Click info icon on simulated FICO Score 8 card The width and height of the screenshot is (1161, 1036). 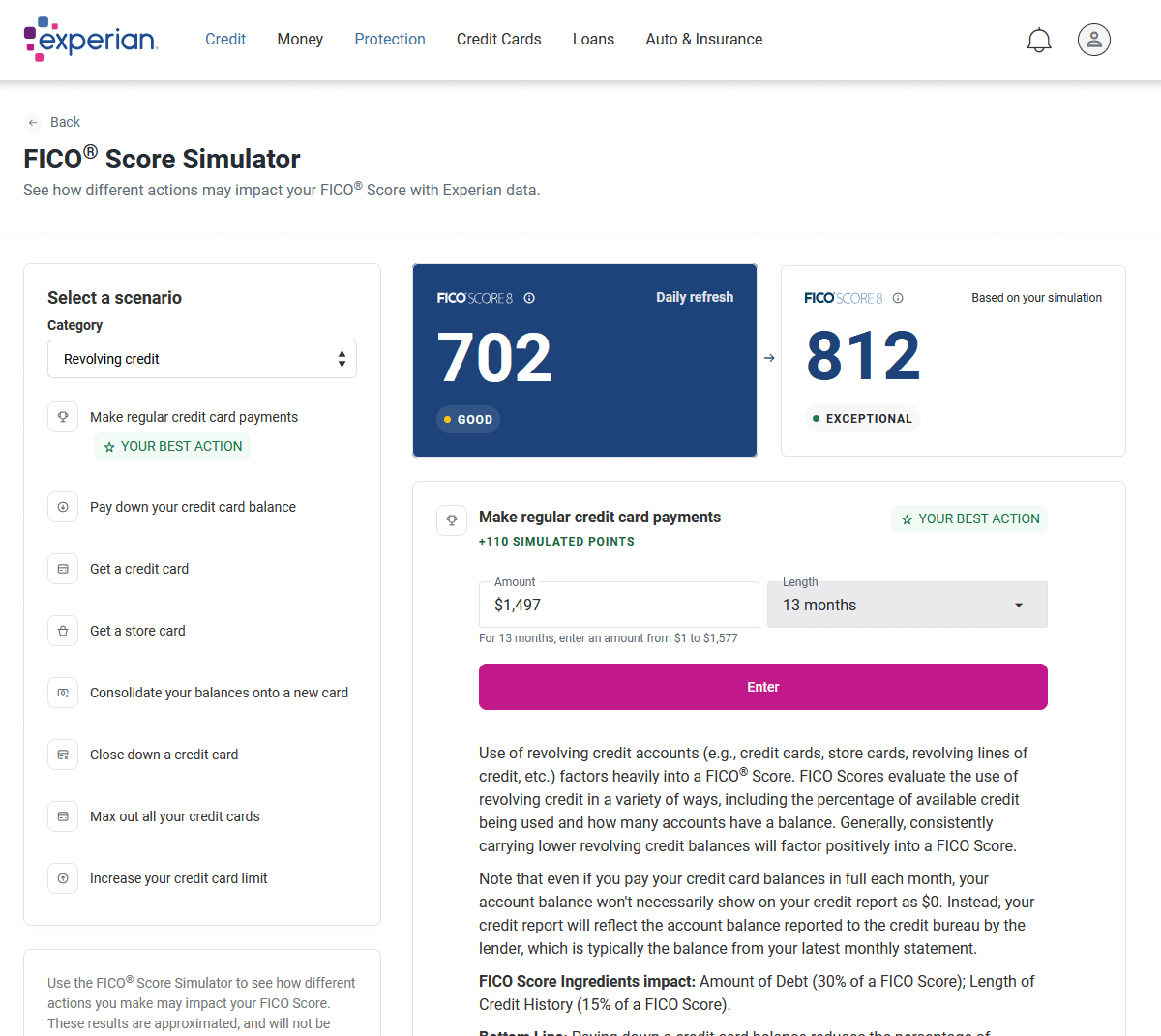click(898, 298)
